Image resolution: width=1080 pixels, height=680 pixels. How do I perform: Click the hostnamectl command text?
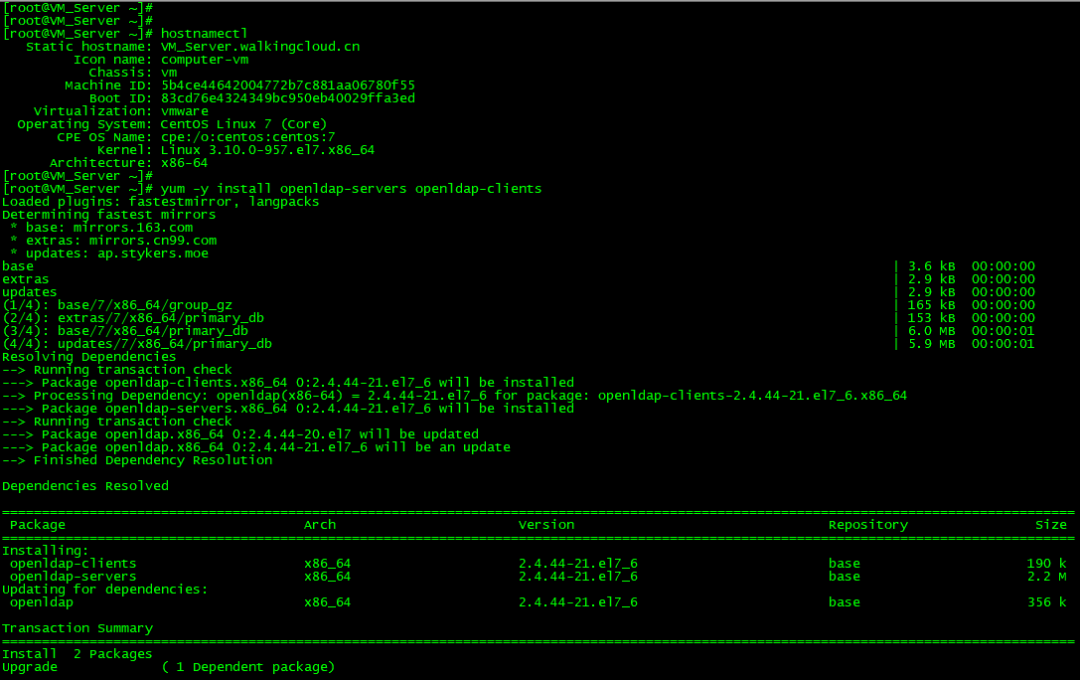(x=203, y=34)
